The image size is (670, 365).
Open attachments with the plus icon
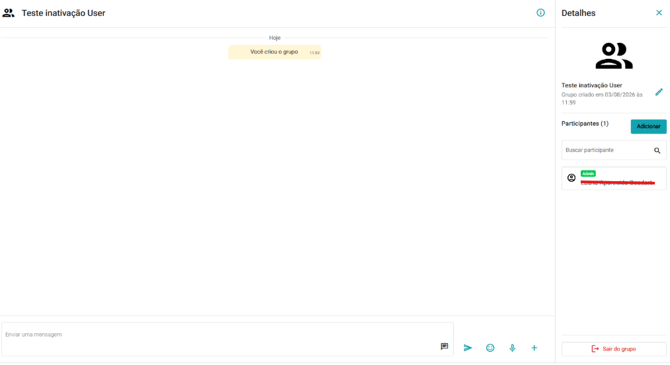pos(534,348)
